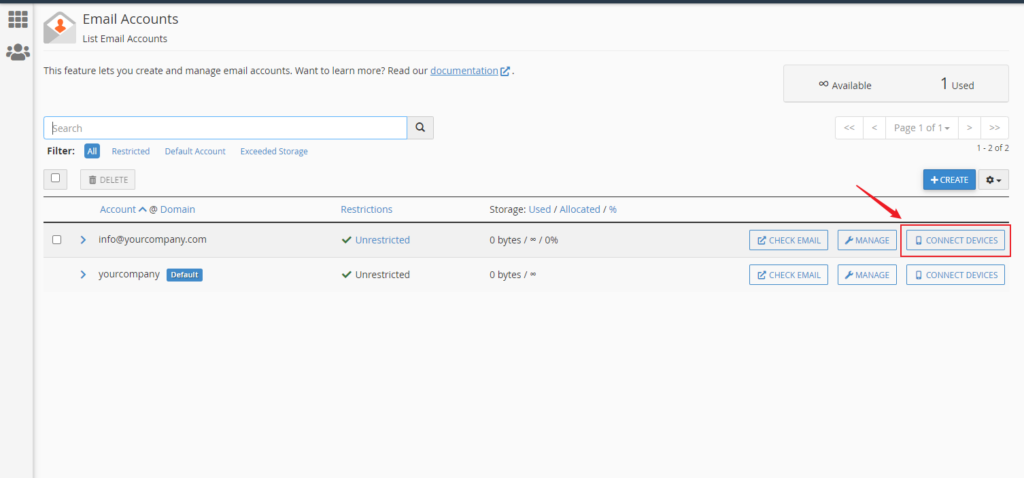Screen dimensions: 1024x478
Task: Open the apps grid icon in sidebar
Action: click(x=18, y=20)
